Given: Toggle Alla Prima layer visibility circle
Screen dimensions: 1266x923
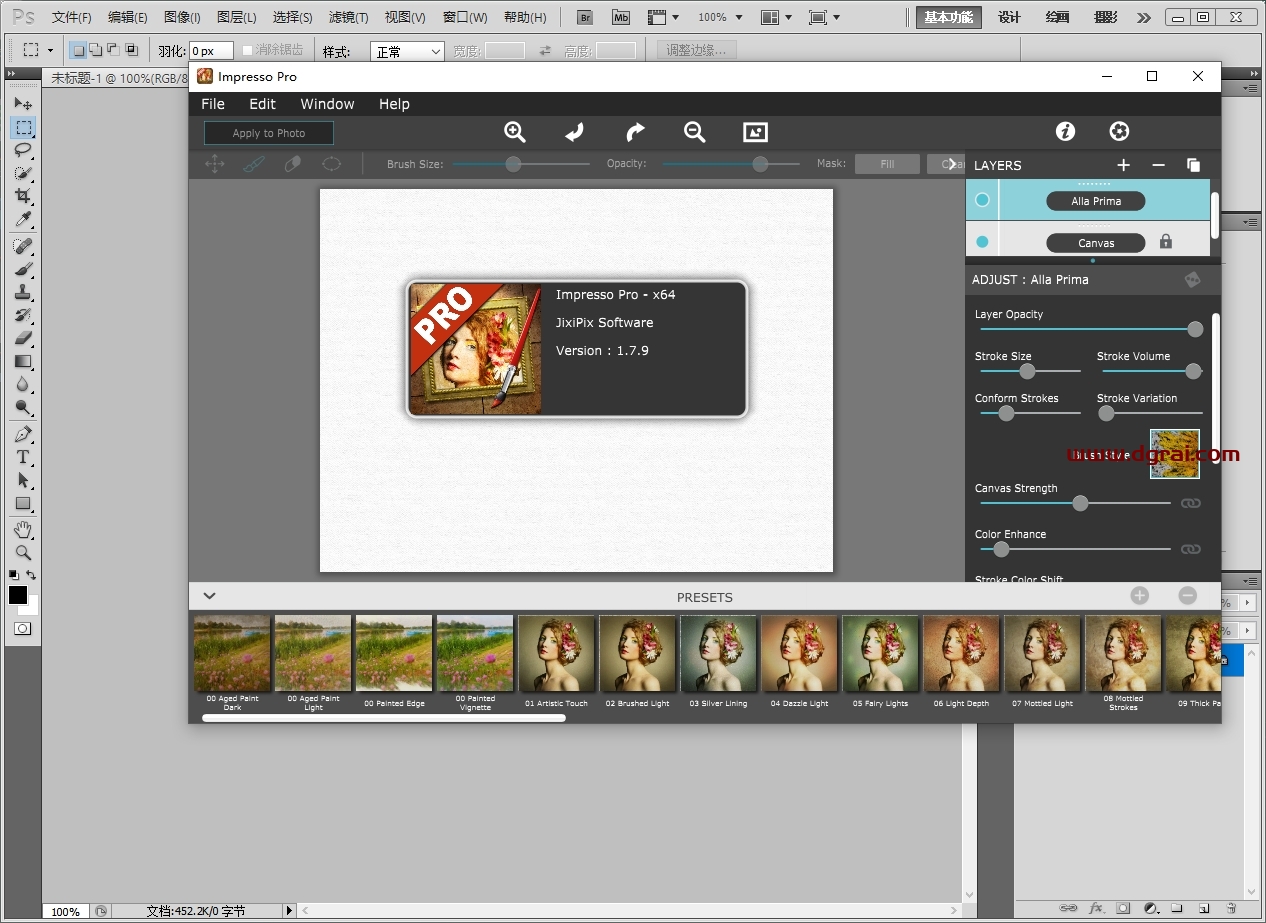Looking at the screenshot, I should [x=982, y=200].
